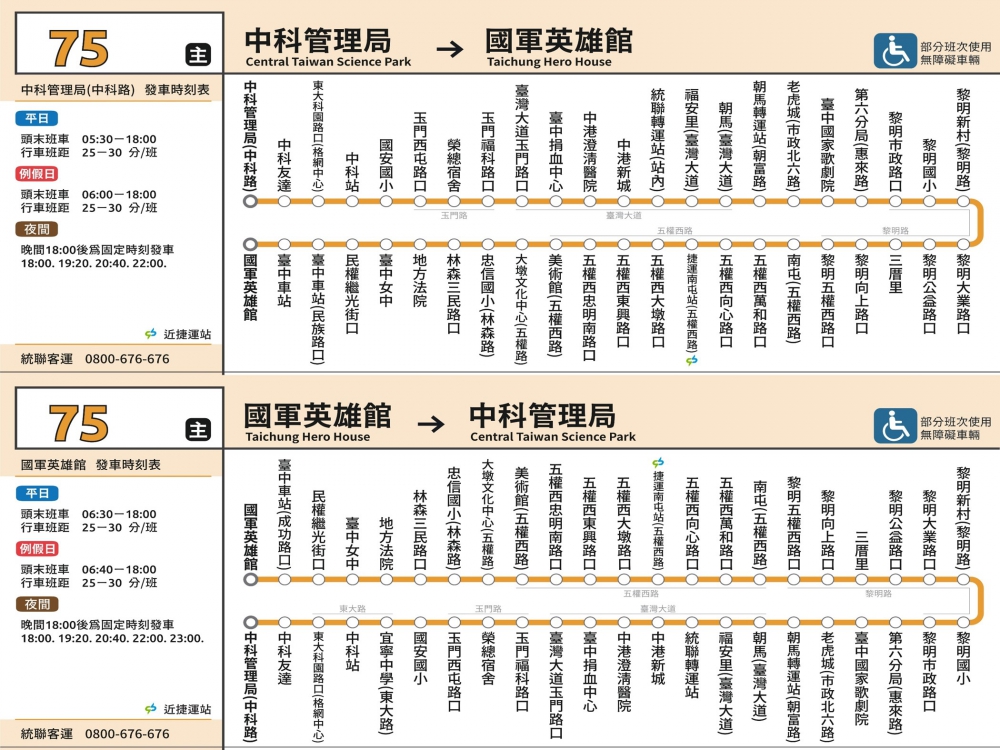This screenshot has height=750, width=1000.
Task: Click 近捷運站 legend icon in 國軍英雄館 timetable panel
Action: [151, 709]
